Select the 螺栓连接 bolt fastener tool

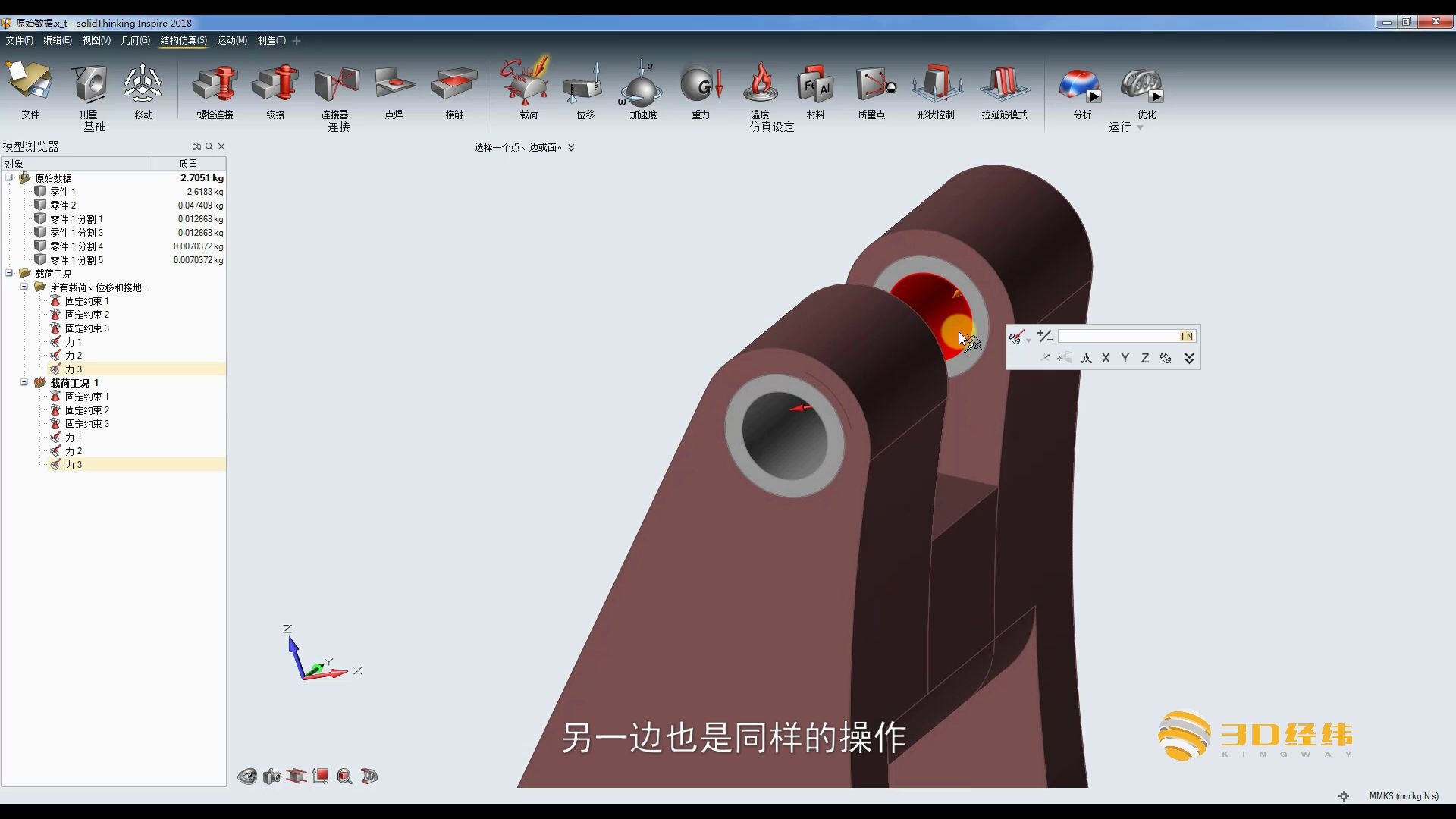[215, 83]
